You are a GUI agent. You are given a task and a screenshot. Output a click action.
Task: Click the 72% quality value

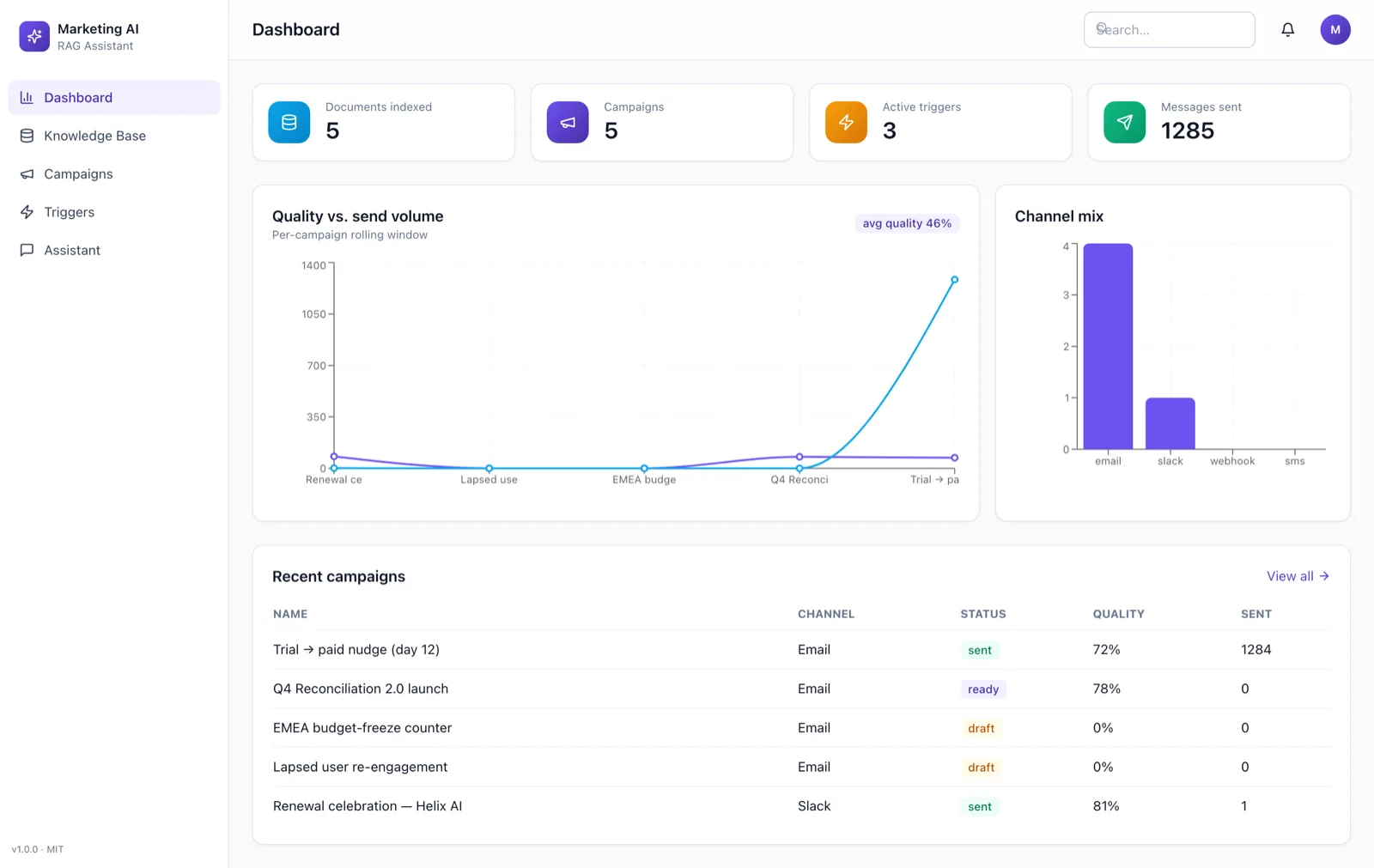pyautogui.click(x=1106, y=650)
